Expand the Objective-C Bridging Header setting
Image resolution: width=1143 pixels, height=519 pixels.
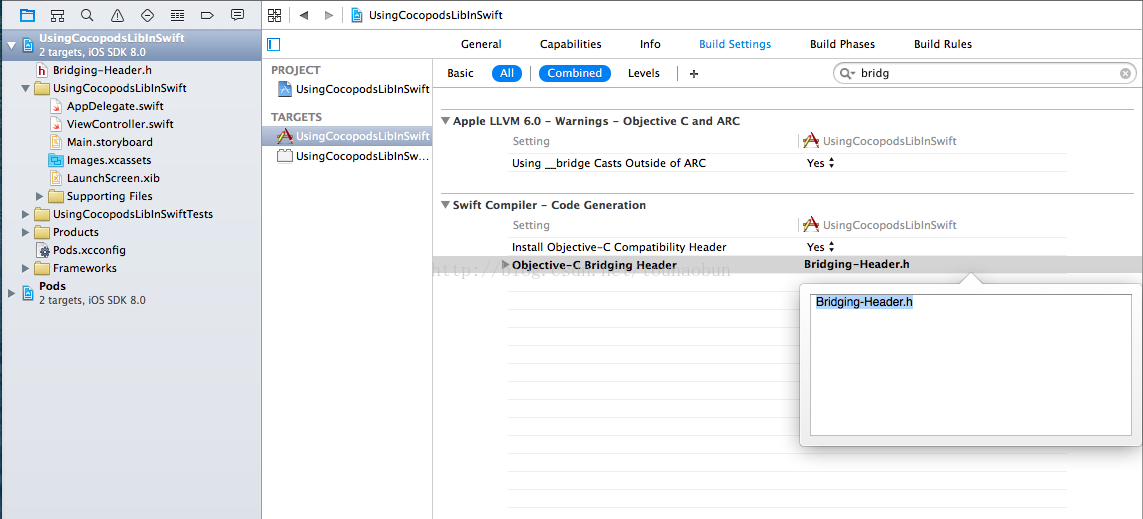tap(506, 265)
